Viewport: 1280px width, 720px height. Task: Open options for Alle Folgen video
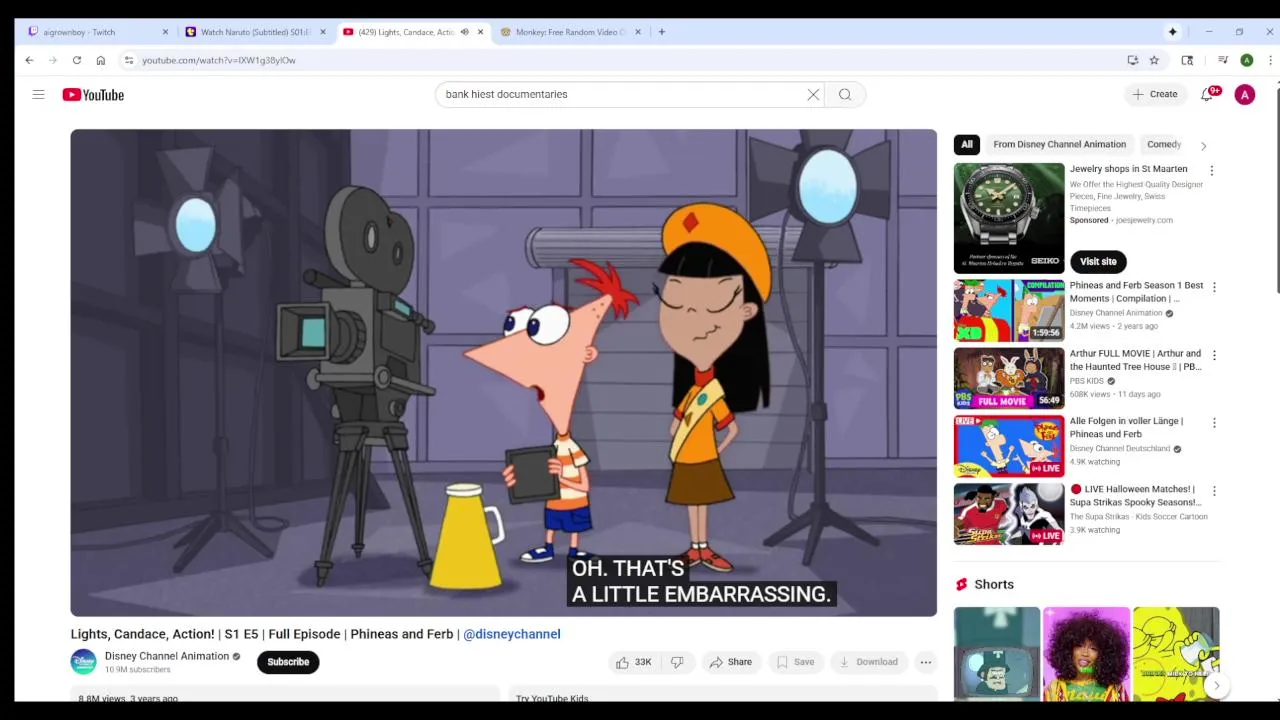coord(1214,423)
